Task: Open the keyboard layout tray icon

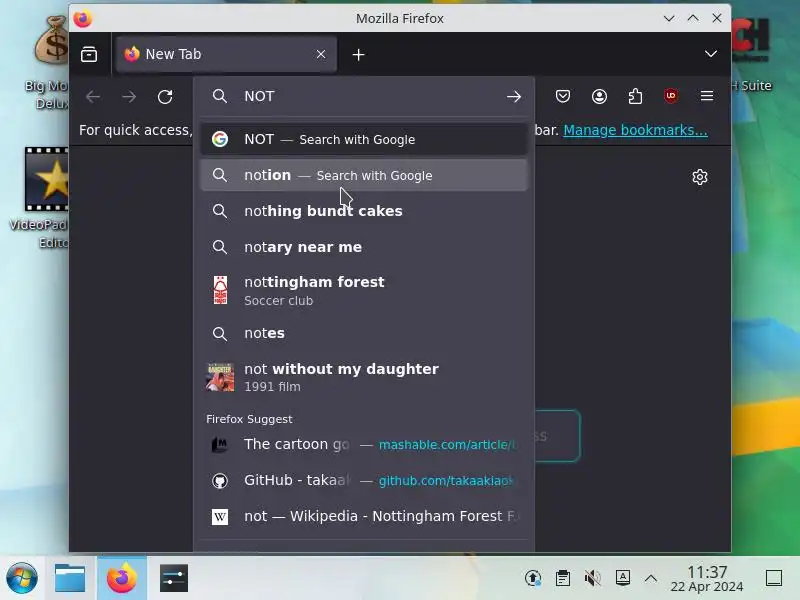Action: [622, 578]
